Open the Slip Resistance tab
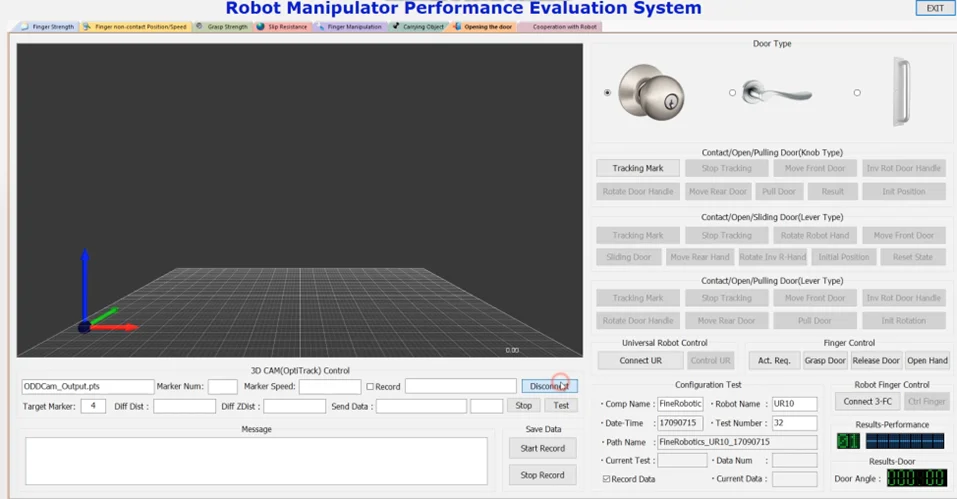Screen dimensions: 957x499 283,27
